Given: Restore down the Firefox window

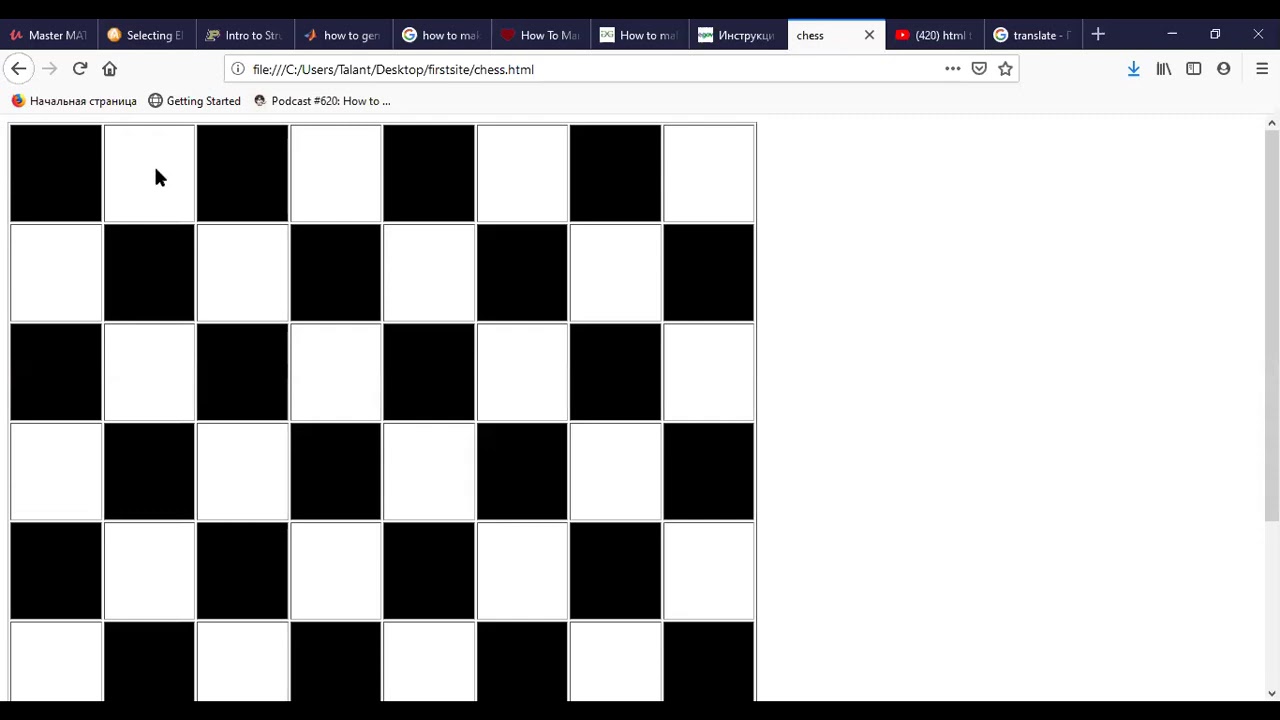Looking at the screenshot, I should coord(1215,35).
